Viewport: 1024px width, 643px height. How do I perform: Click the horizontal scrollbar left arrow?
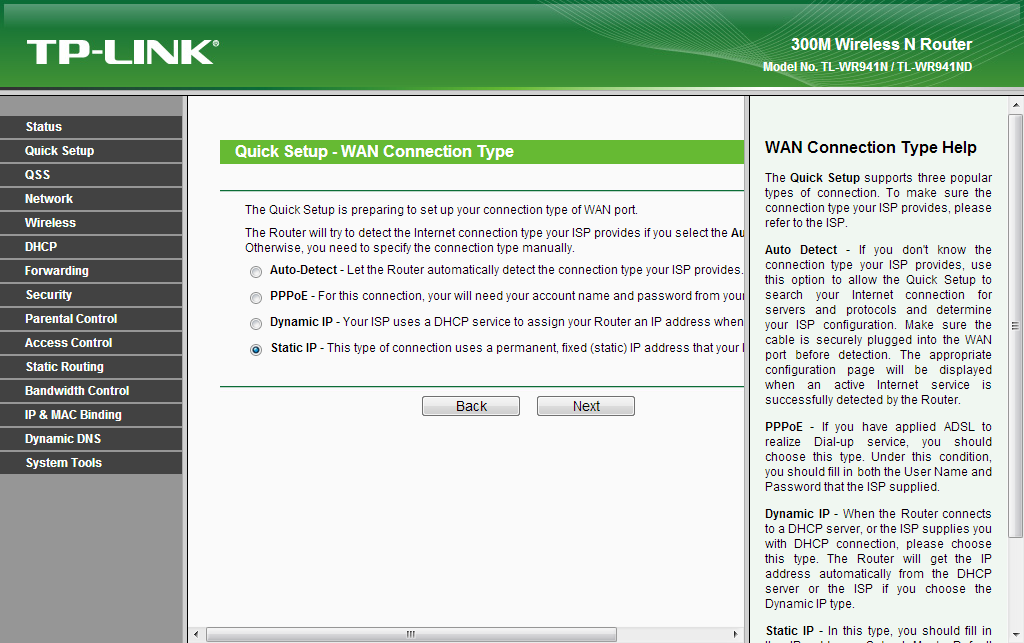(196, 634)
